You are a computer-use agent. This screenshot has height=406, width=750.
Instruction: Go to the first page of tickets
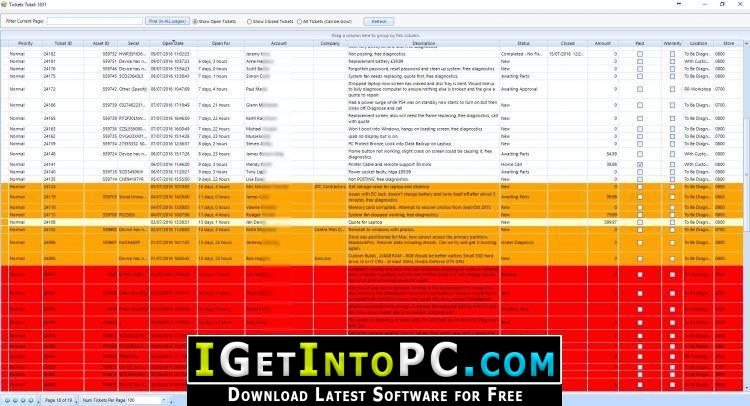tap(7, 400)
